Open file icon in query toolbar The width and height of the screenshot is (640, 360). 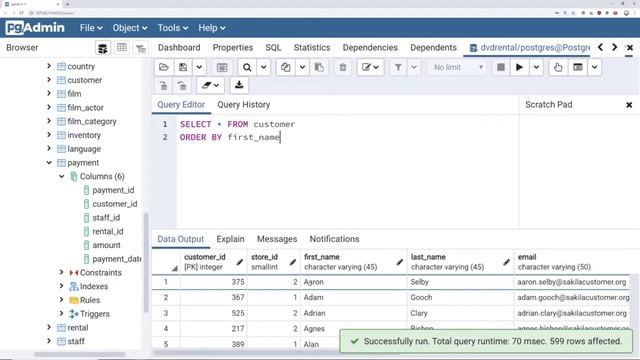164,67
